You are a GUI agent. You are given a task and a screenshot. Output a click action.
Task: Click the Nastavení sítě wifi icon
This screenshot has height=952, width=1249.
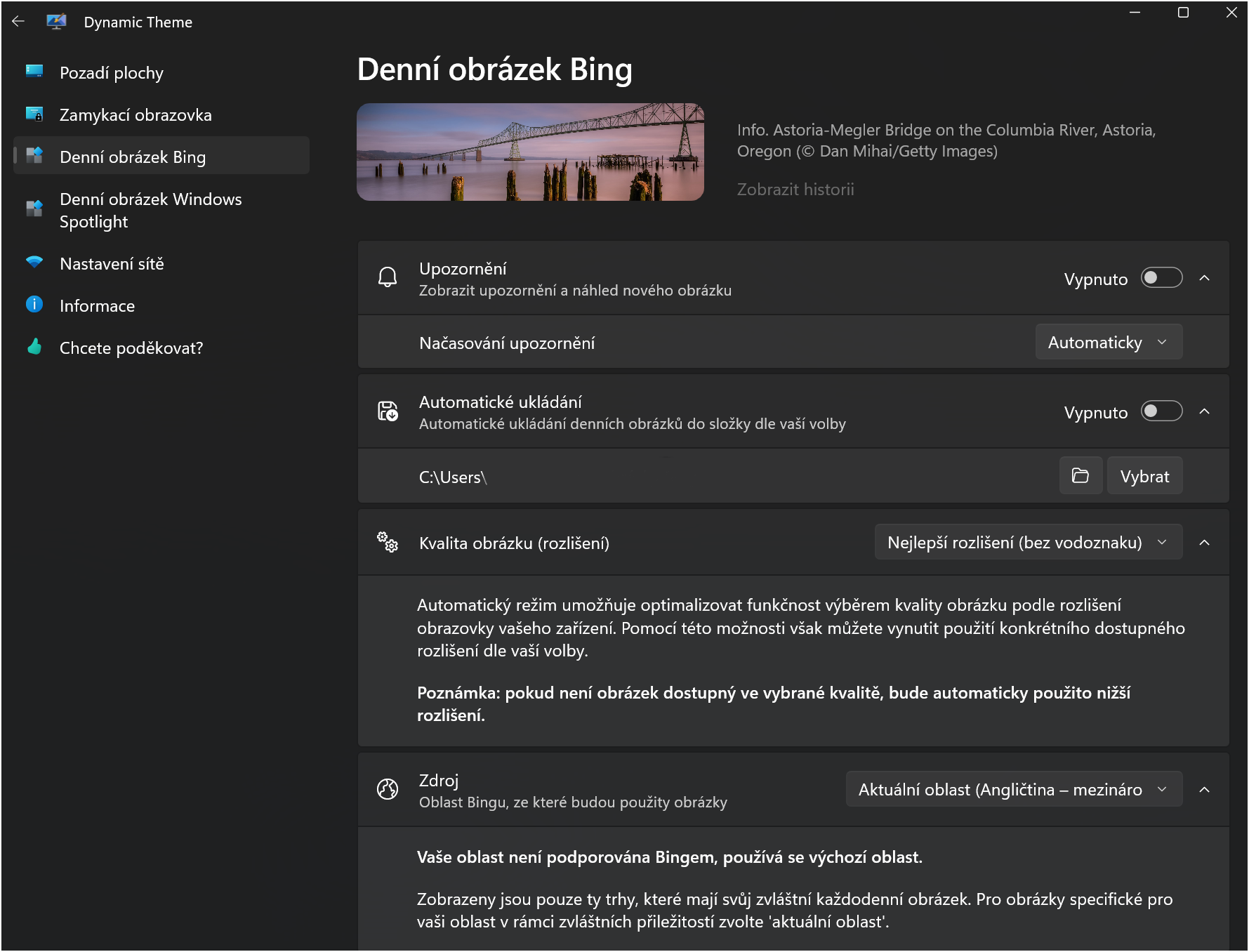(x=34, y=263)
